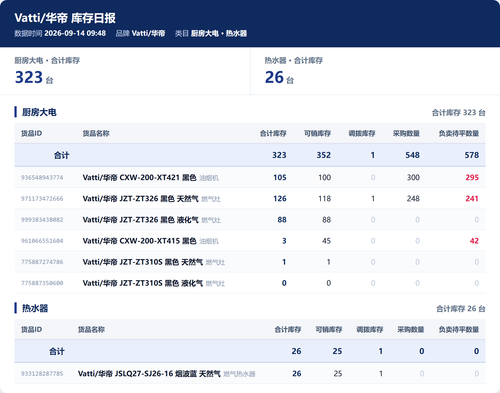Click the red value 295
The height and width of the screenshot is (393, 500).
click(x=472, y=177)
